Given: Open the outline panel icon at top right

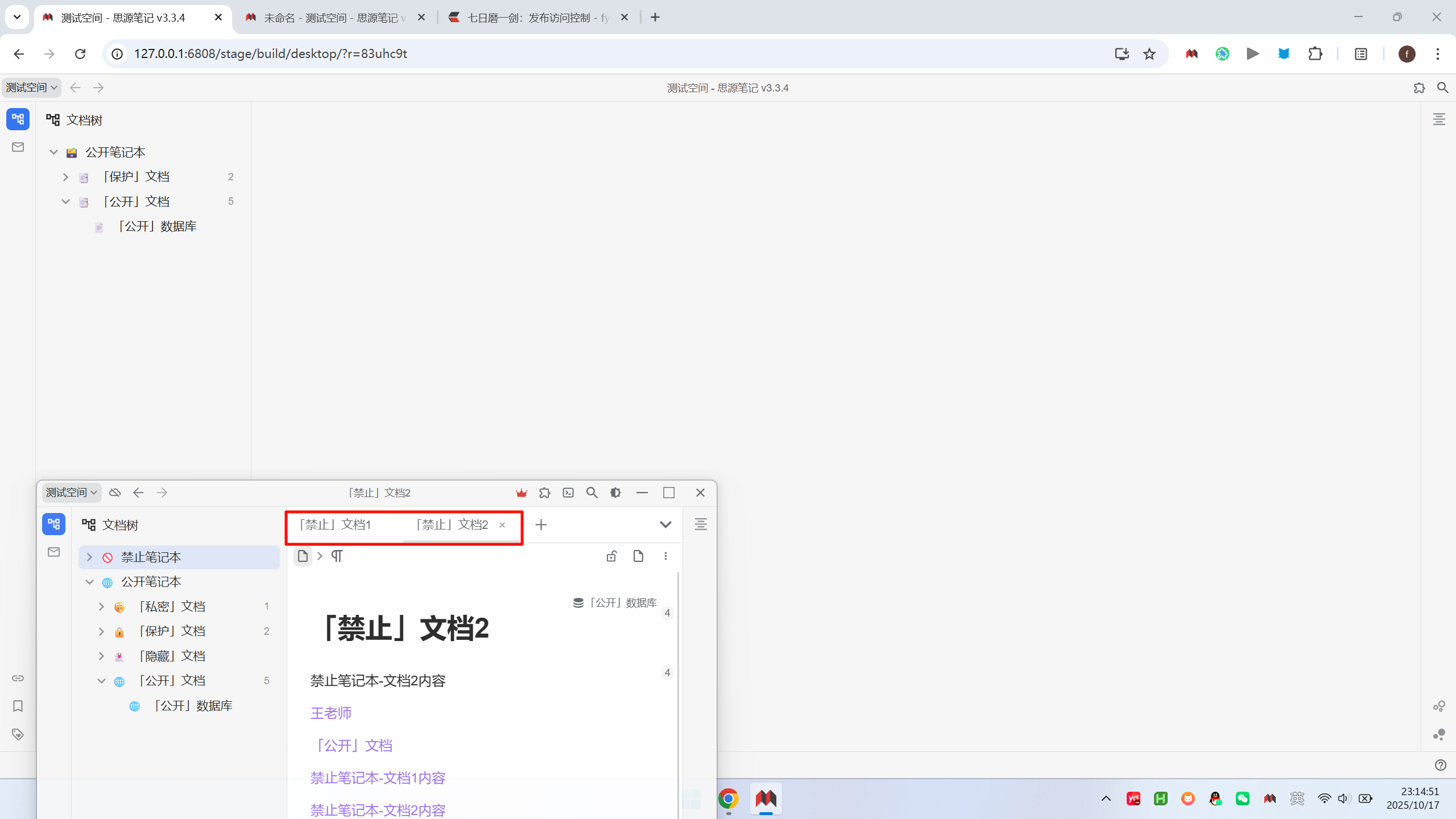Looking at the screenshot, I should click(1439, 119).
